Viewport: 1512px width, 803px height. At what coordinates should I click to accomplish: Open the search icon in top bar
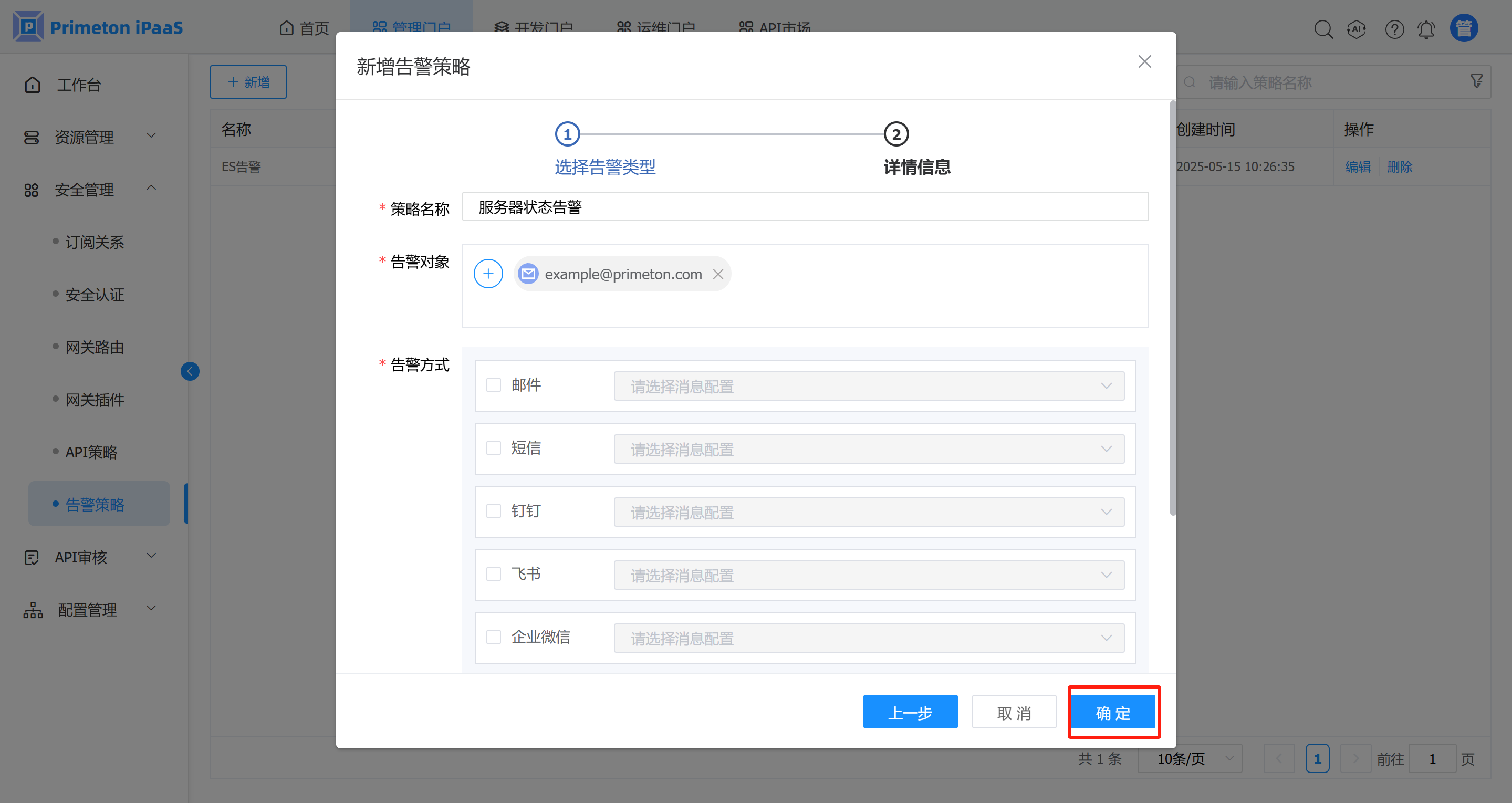(x=1322, y=29)
